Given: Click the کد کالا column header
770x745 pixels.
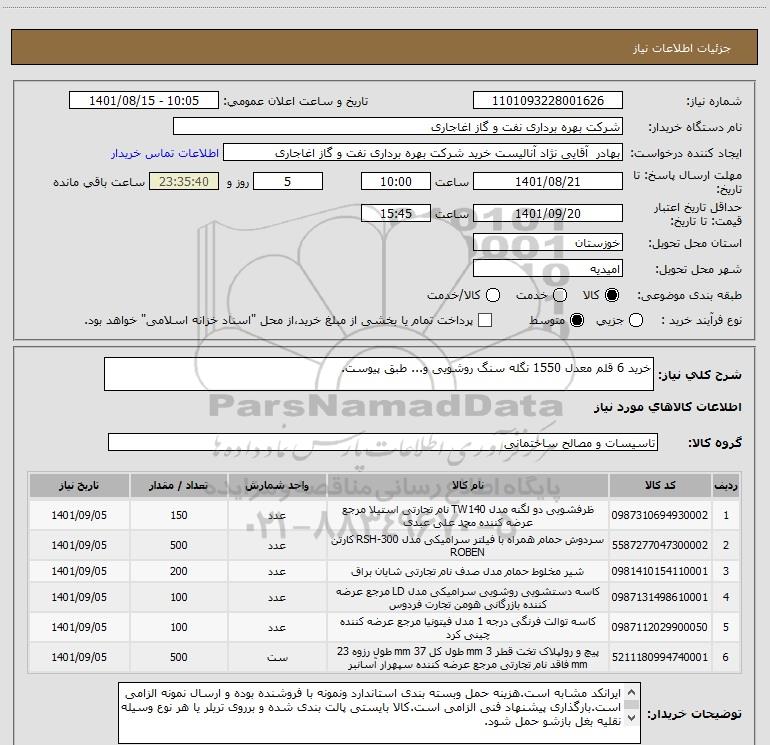Looking at the screenshot, I should (x=660, y=486).
